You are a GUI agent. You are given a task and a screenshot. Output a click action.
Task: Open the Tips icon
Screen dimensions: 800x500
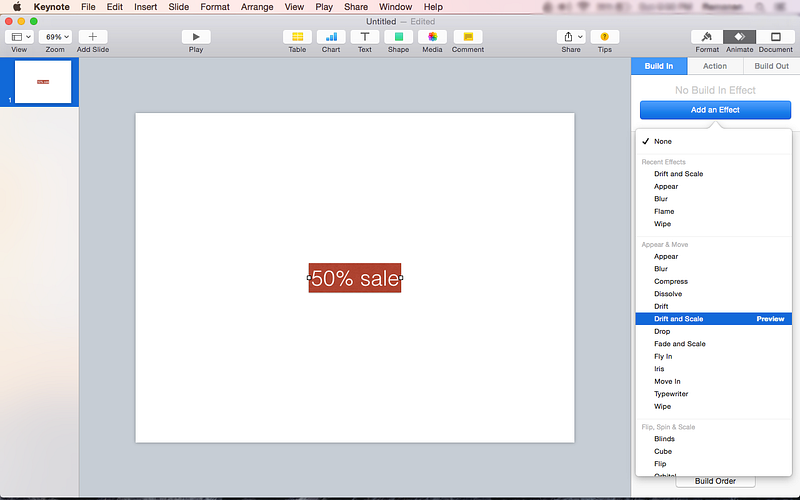(x=605, y=37)
